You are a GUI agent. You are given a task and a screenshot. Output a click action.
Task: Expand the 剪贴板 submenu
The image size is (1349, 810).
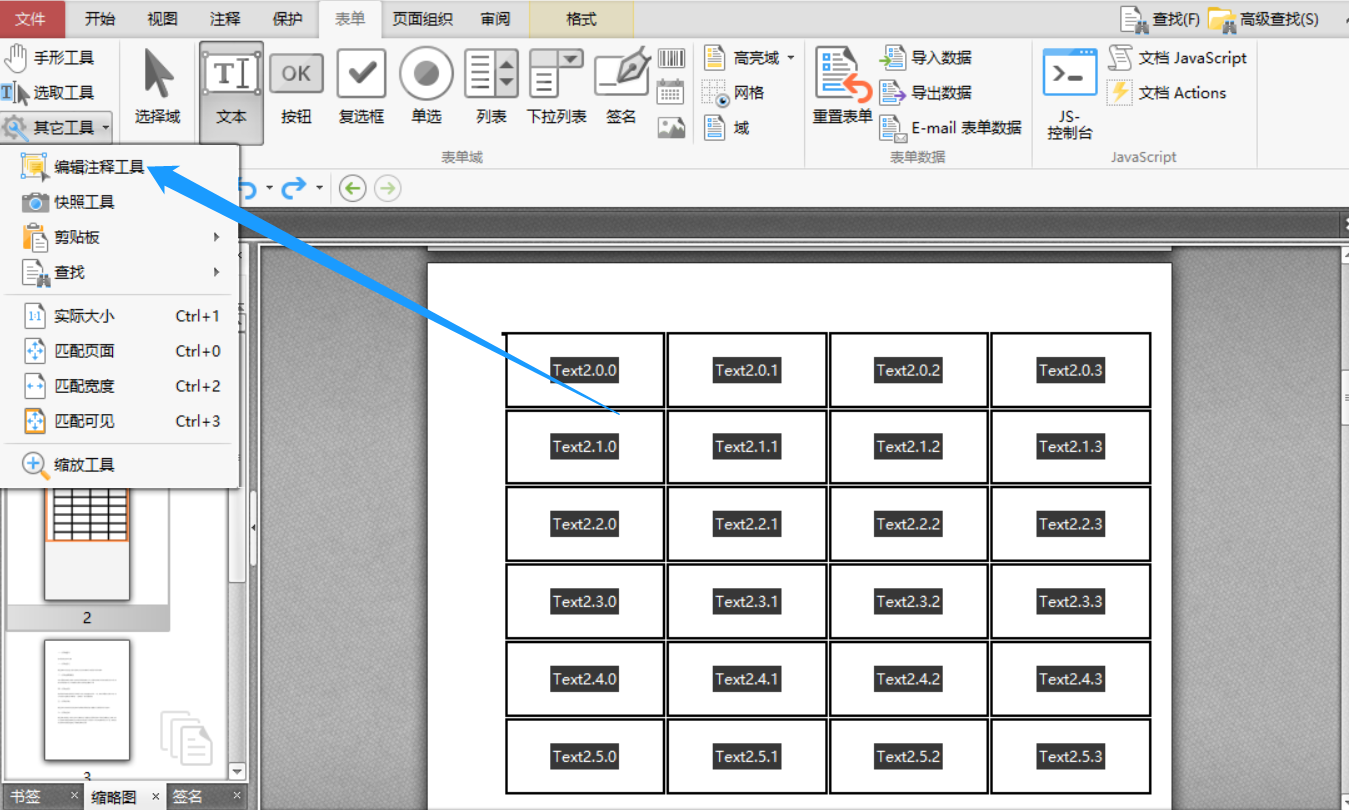click(120, 237)
